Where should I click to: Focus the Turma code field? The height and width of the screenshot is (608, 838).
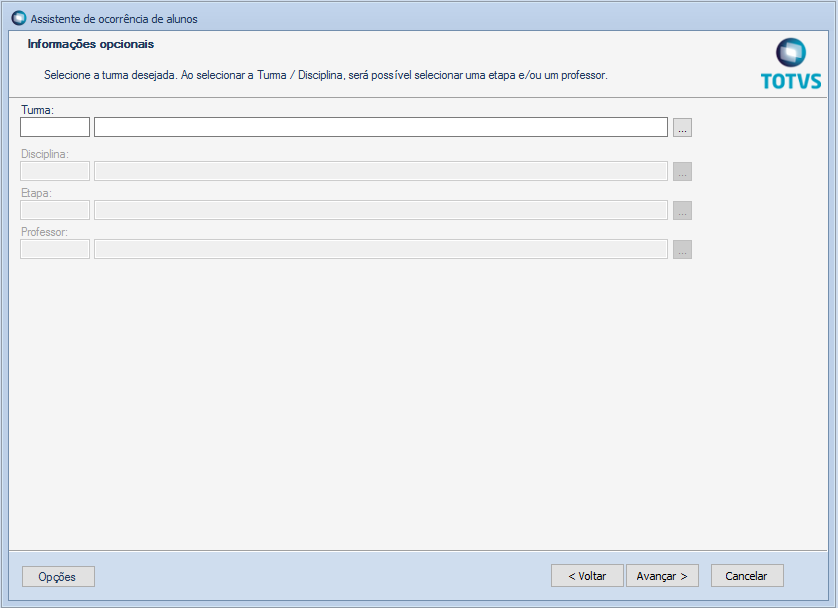(x=55, y=127)
